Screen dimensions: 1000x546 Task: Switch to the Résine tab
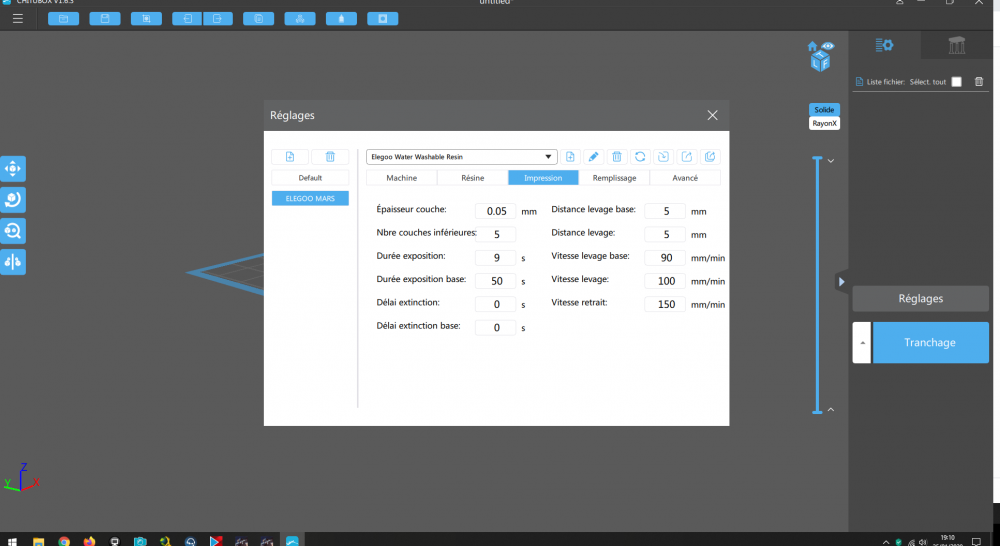(473, 178)
